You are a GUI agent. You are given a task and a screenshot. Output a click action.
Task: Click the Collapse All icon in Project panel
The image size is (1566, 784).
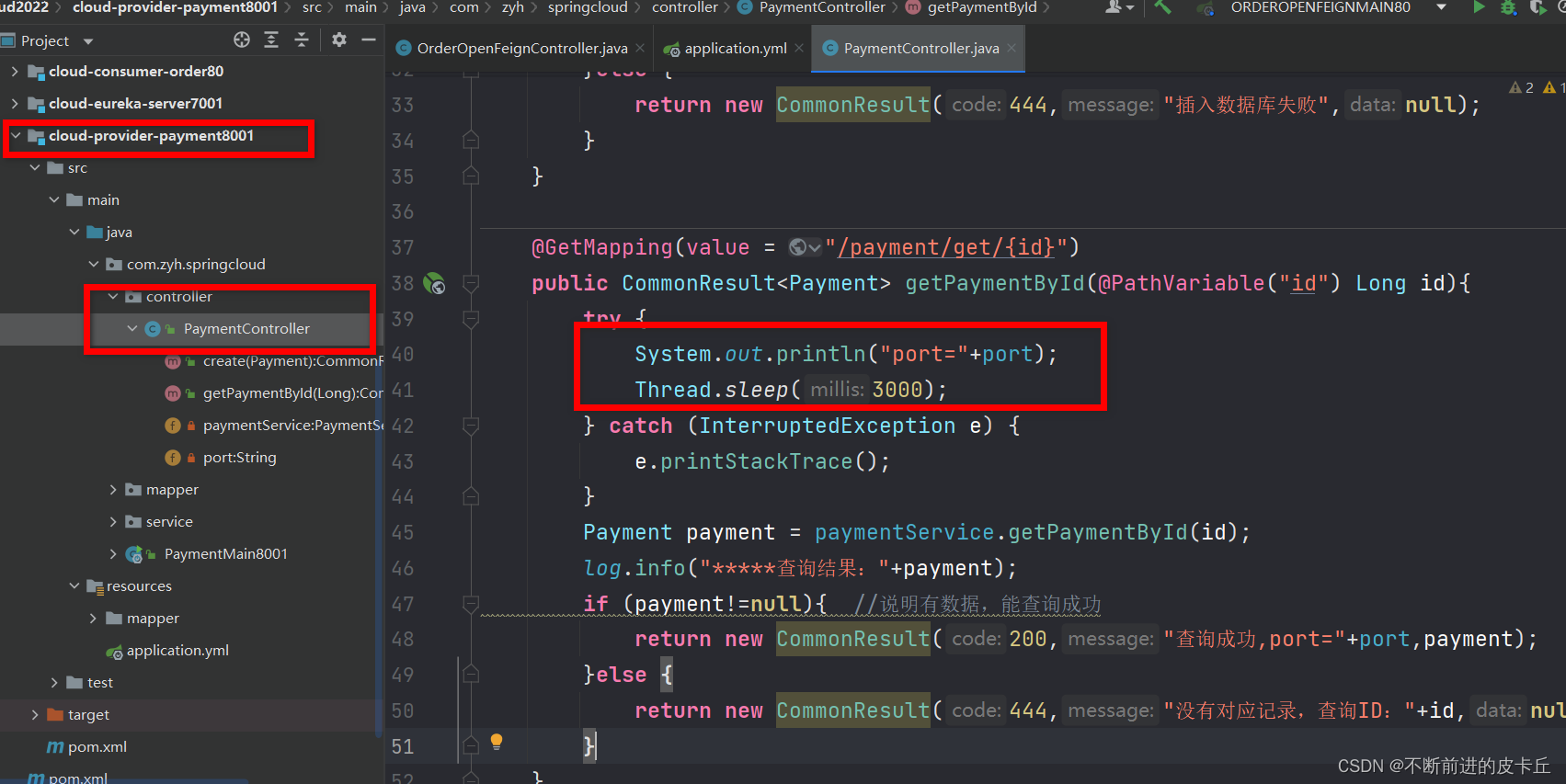click(x=301, y=40)
